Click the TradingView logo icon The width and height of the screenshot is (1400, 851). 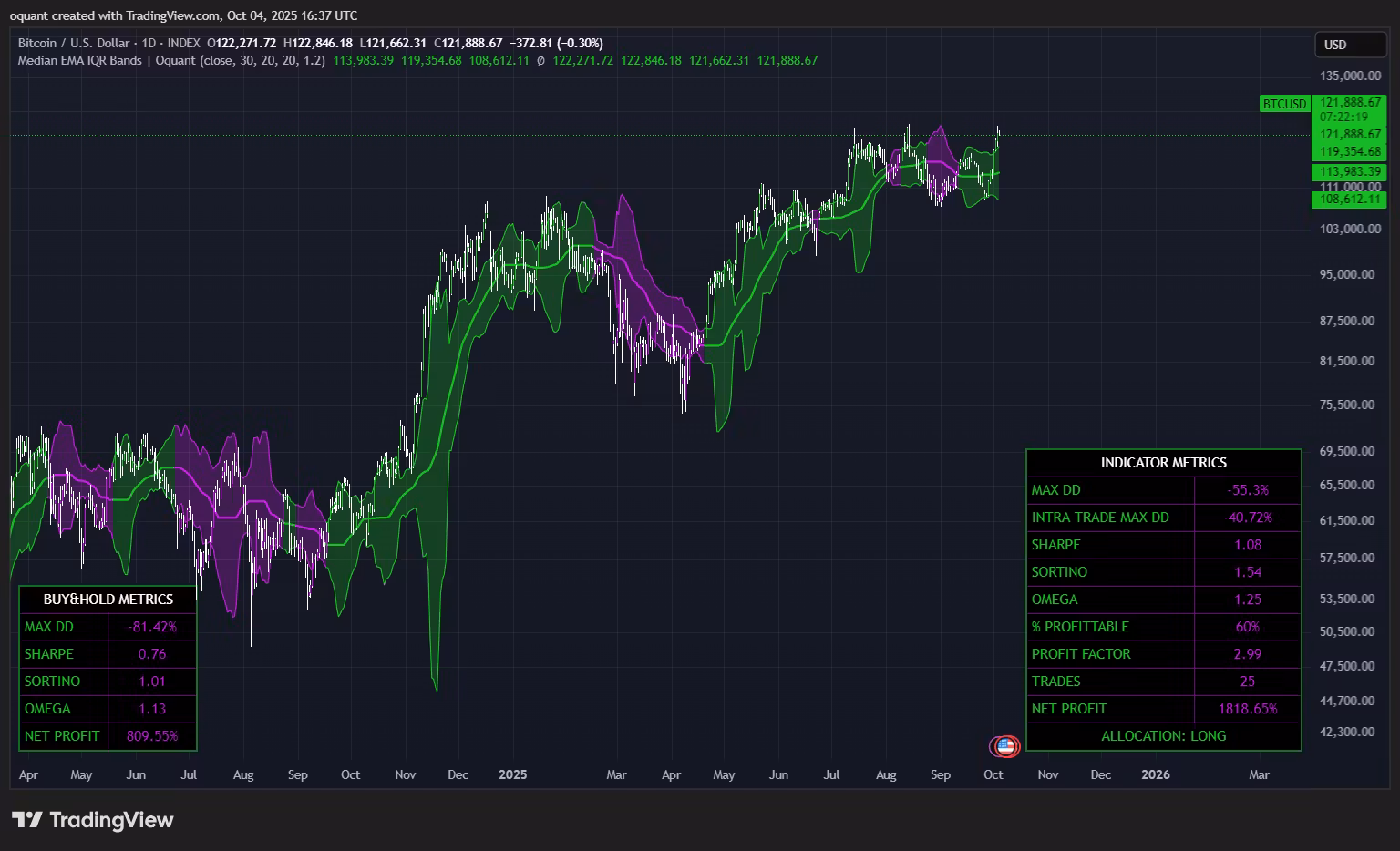[27, 820]
